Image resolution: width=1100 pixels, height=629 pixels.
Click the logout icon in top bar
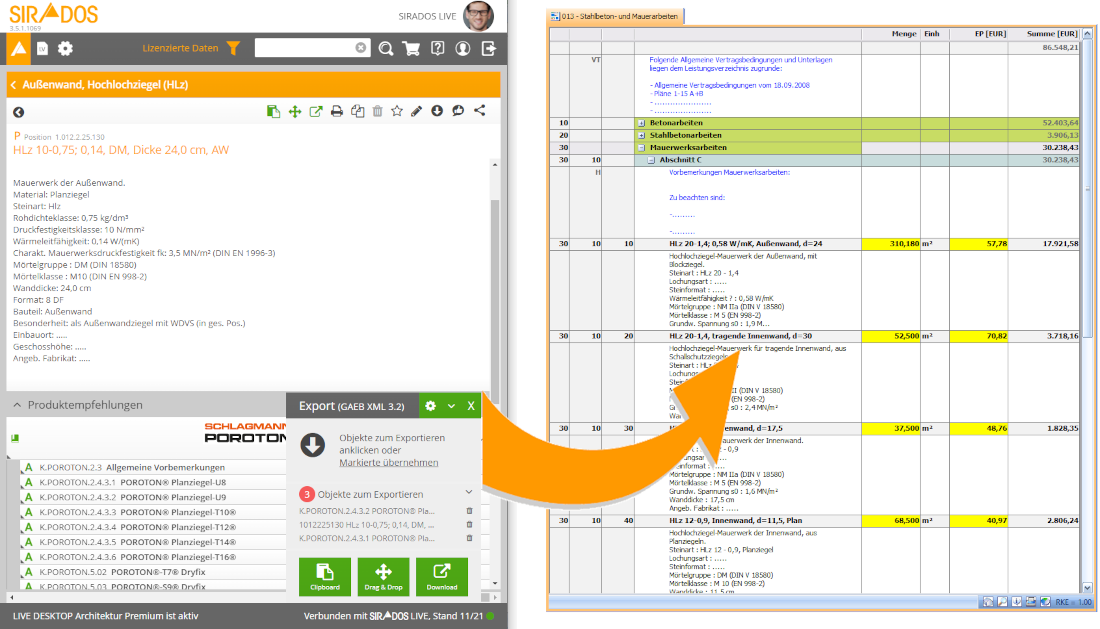click(x=488, y=48)
